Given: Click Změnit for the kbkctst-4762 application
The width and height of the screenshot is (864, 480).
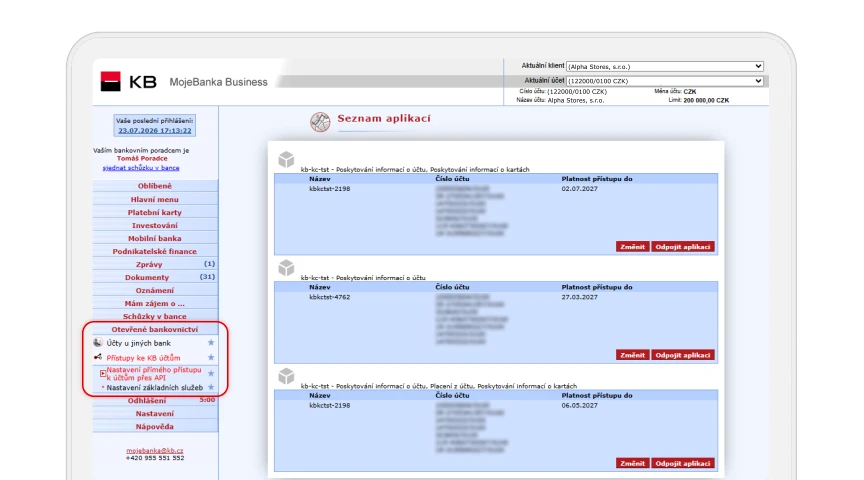Looking at the screenshot, I should tap(632, 355).
